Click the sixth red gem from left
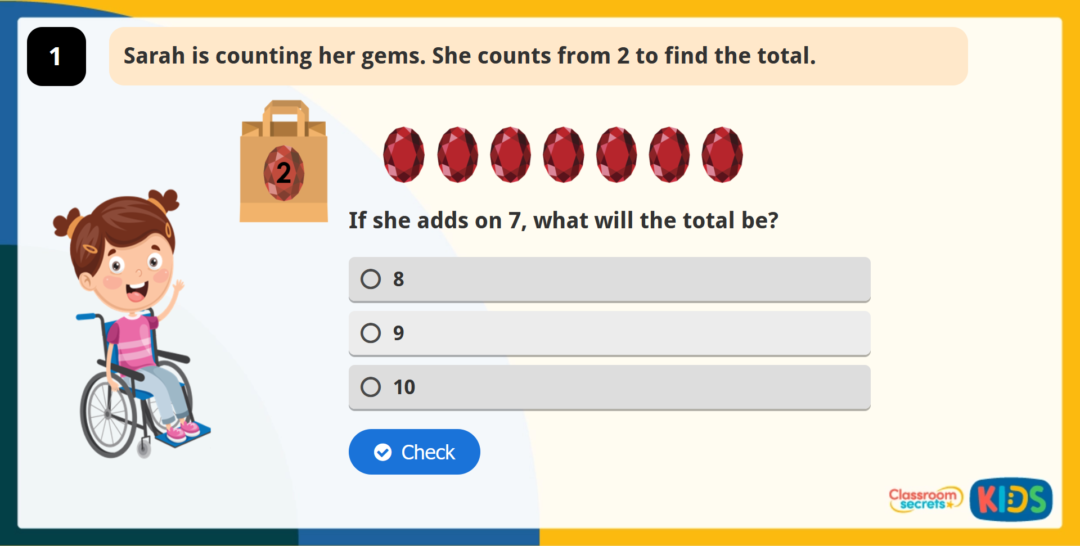 [669, 155]
